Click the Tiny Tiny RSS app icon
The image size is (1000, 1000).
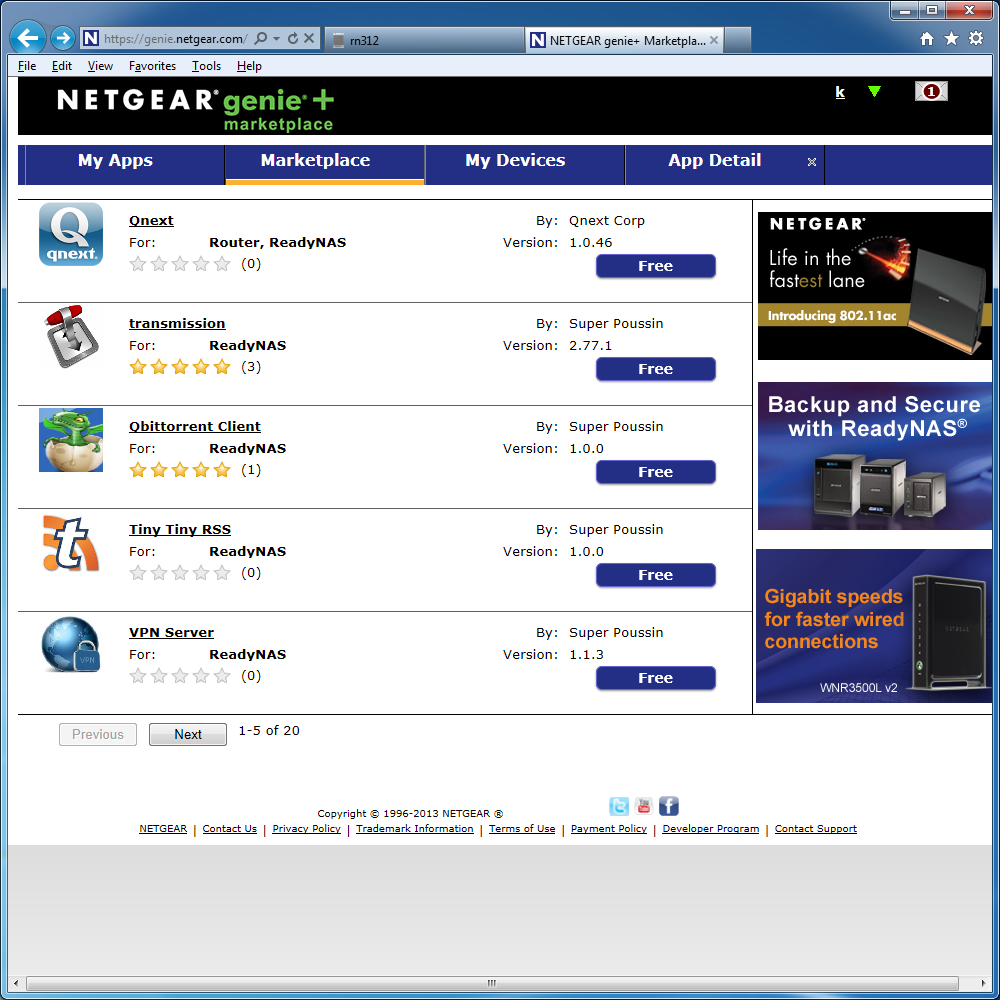(71, 543)
